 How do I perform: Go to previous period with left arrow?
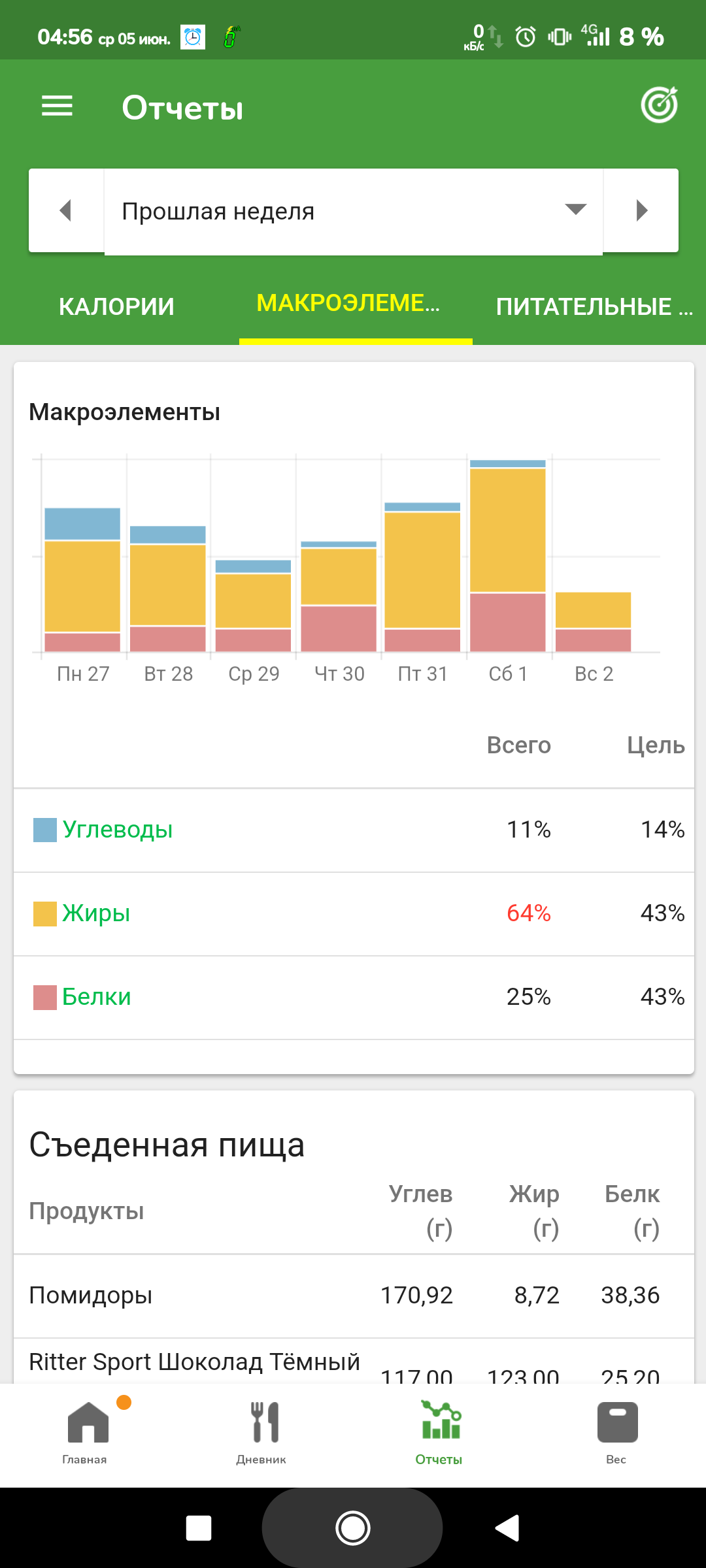click(x=65, y=210)
